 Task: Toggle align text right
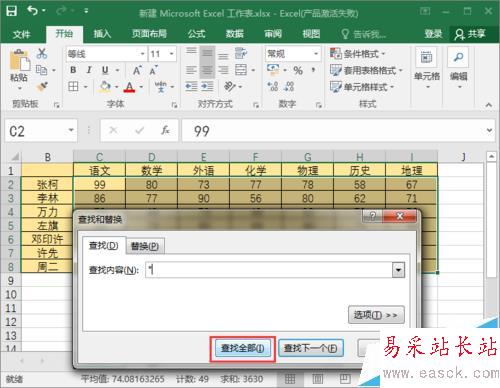click(x=223, y=70)
